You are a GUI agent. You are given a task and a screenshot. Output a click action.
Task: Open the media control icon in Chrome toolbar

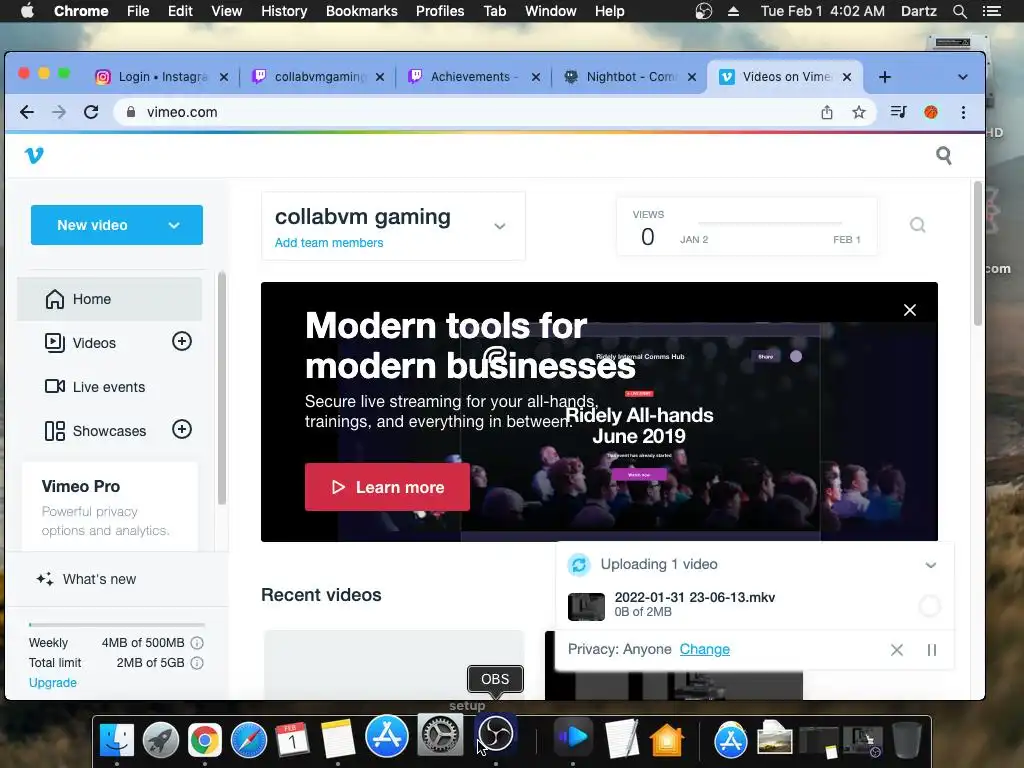899,112
